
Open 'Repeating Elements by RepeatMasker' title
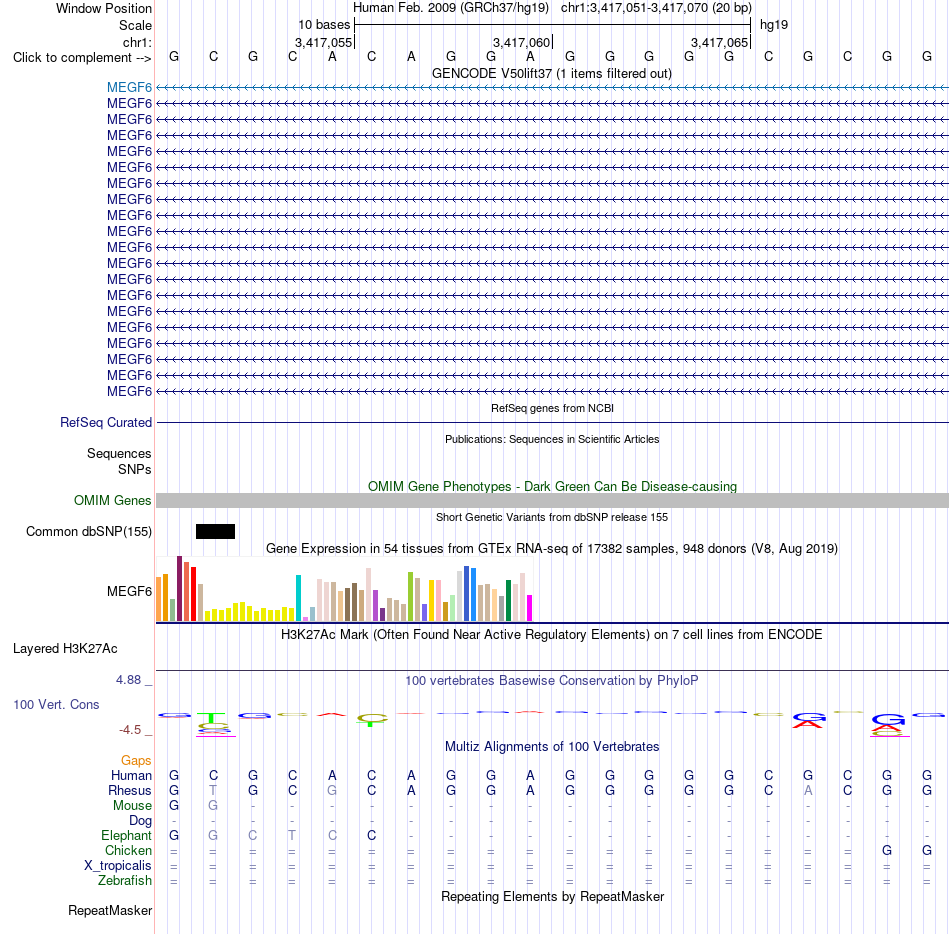coord(552,896)
